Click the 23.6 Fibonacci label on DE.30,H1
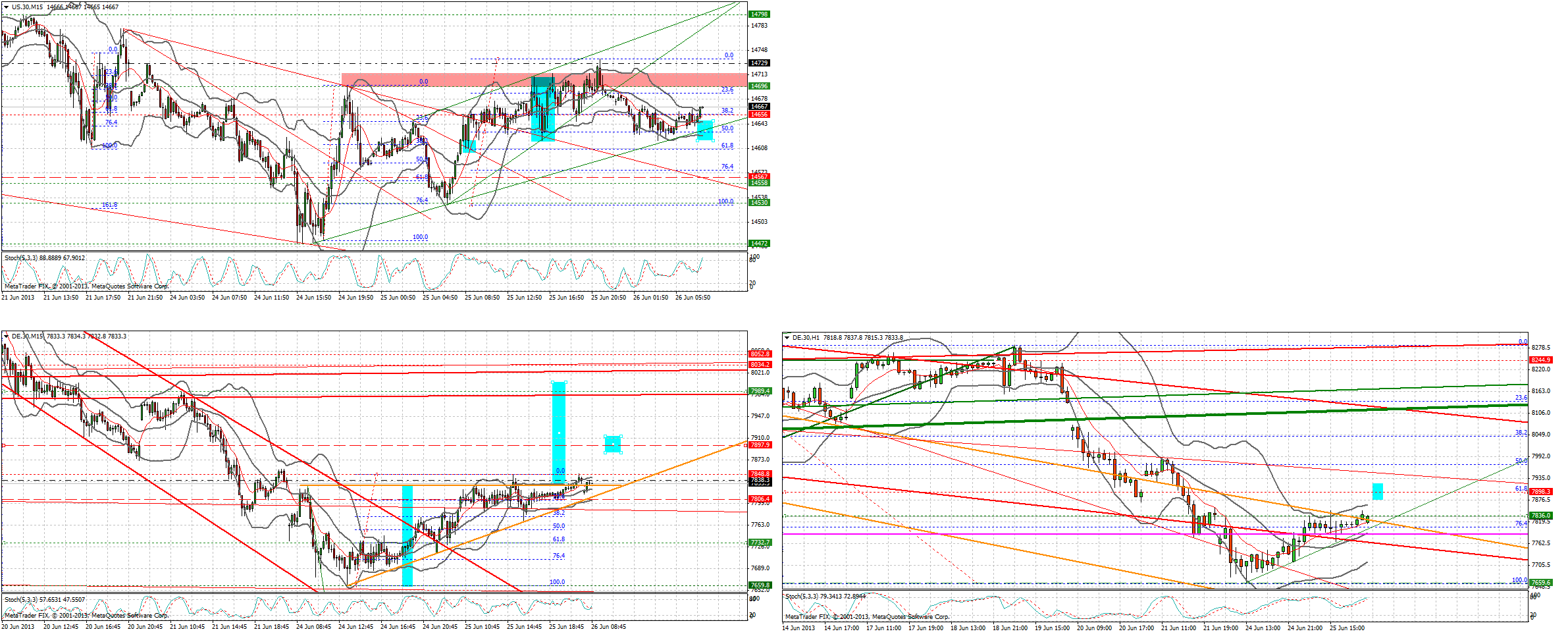Image resolution: width=1568 pixels, height=644 pixels. (x=1521, y=398)
